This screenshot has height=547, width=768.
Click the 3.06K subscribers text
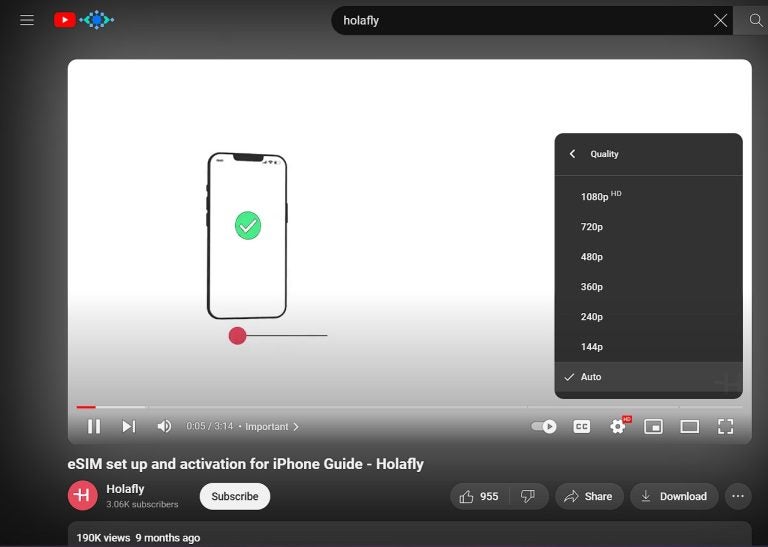[142, 504]
